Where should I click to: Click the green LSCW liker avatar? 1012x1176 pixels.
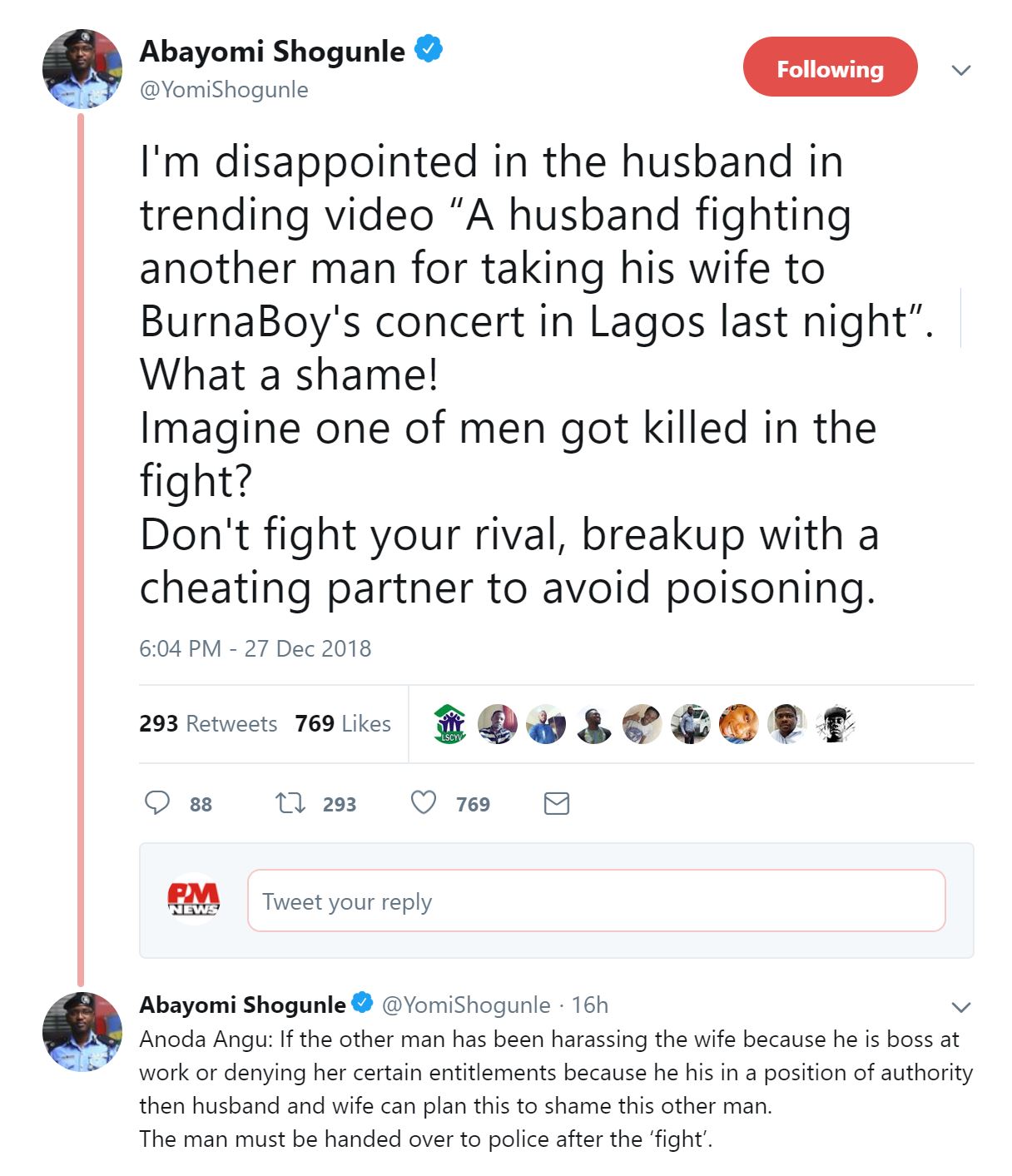[450, 723]
